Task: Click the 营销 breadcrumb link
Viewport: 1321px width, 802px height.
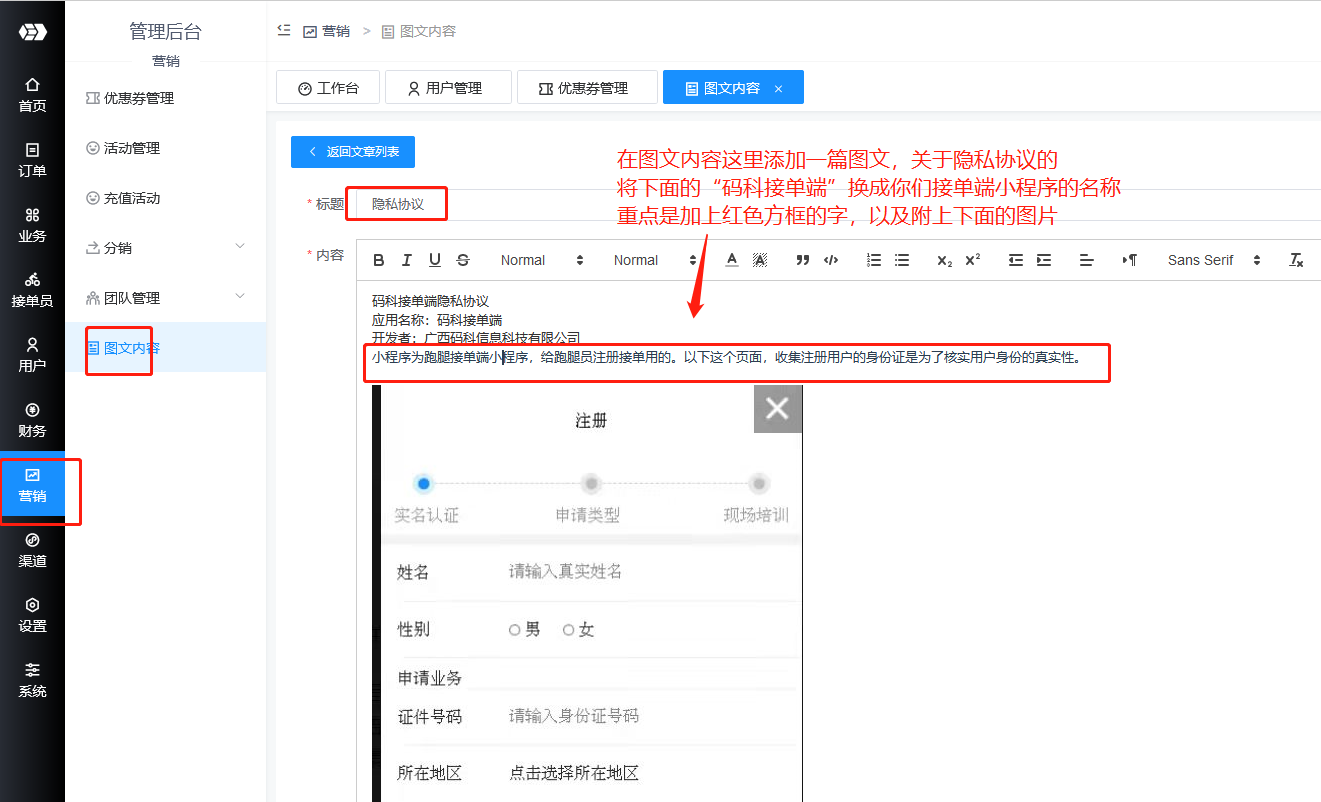Action: click(326, 31)
